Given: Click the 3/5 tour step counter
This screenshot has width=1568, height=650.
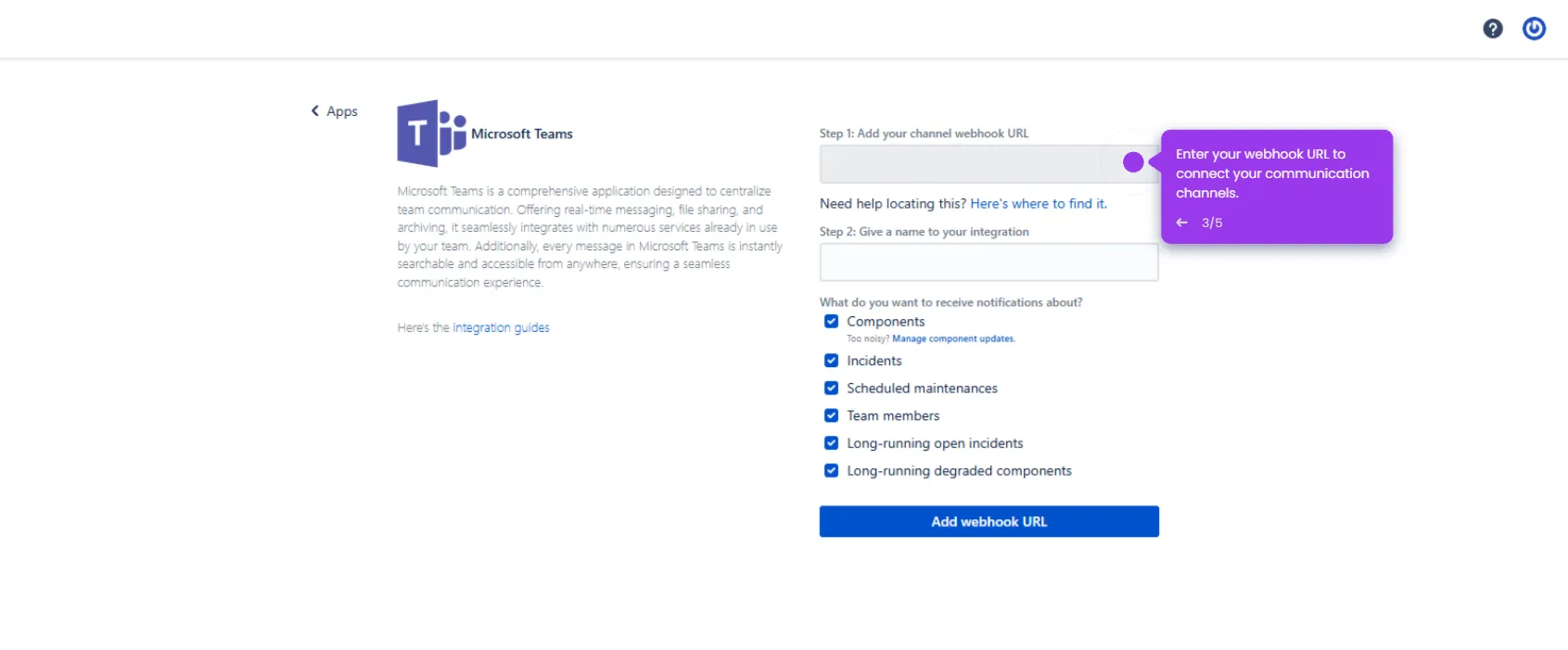Looking at the screenshot, I should tap(1212, 223).
